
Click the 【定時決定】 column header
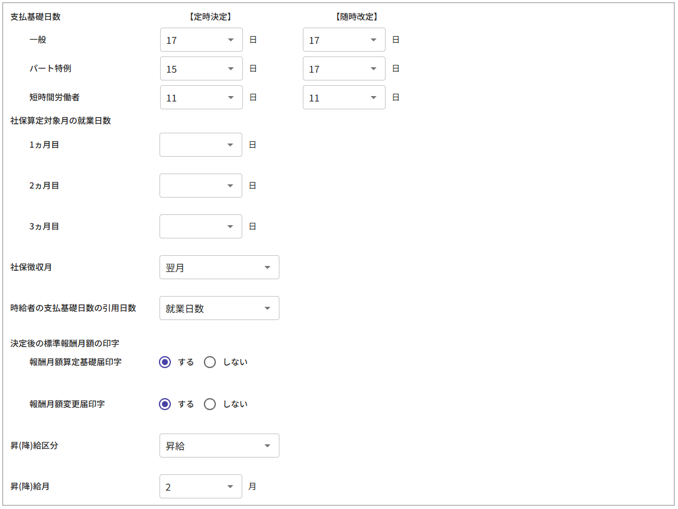(x=209, y=17)
